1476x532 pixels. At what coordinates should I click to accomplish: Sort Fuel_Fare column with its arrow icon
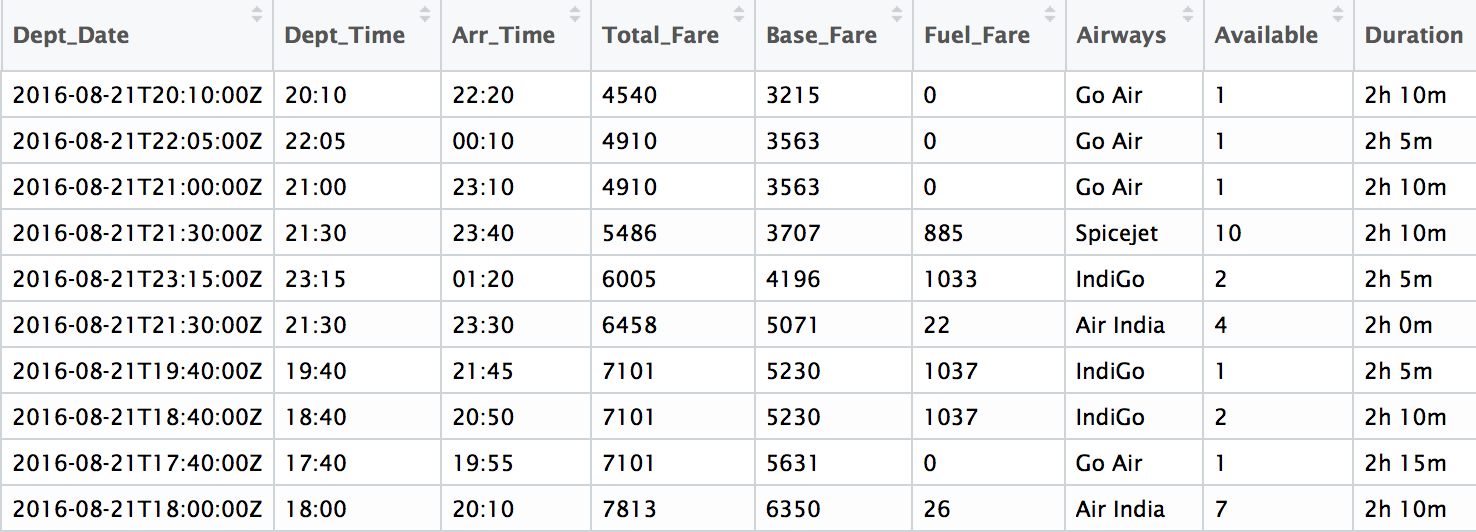click(x=1050, y=14)
